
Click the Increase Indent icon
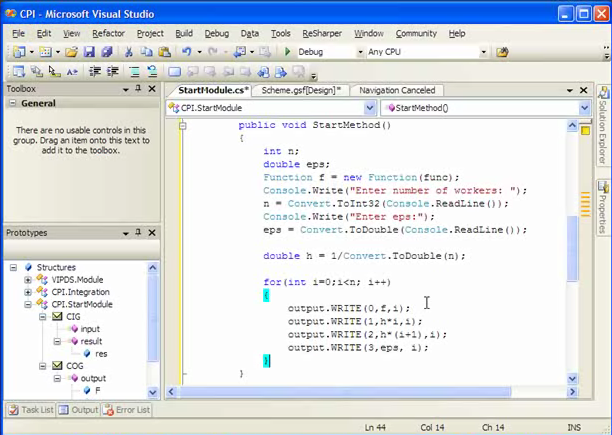pos(113,72)
